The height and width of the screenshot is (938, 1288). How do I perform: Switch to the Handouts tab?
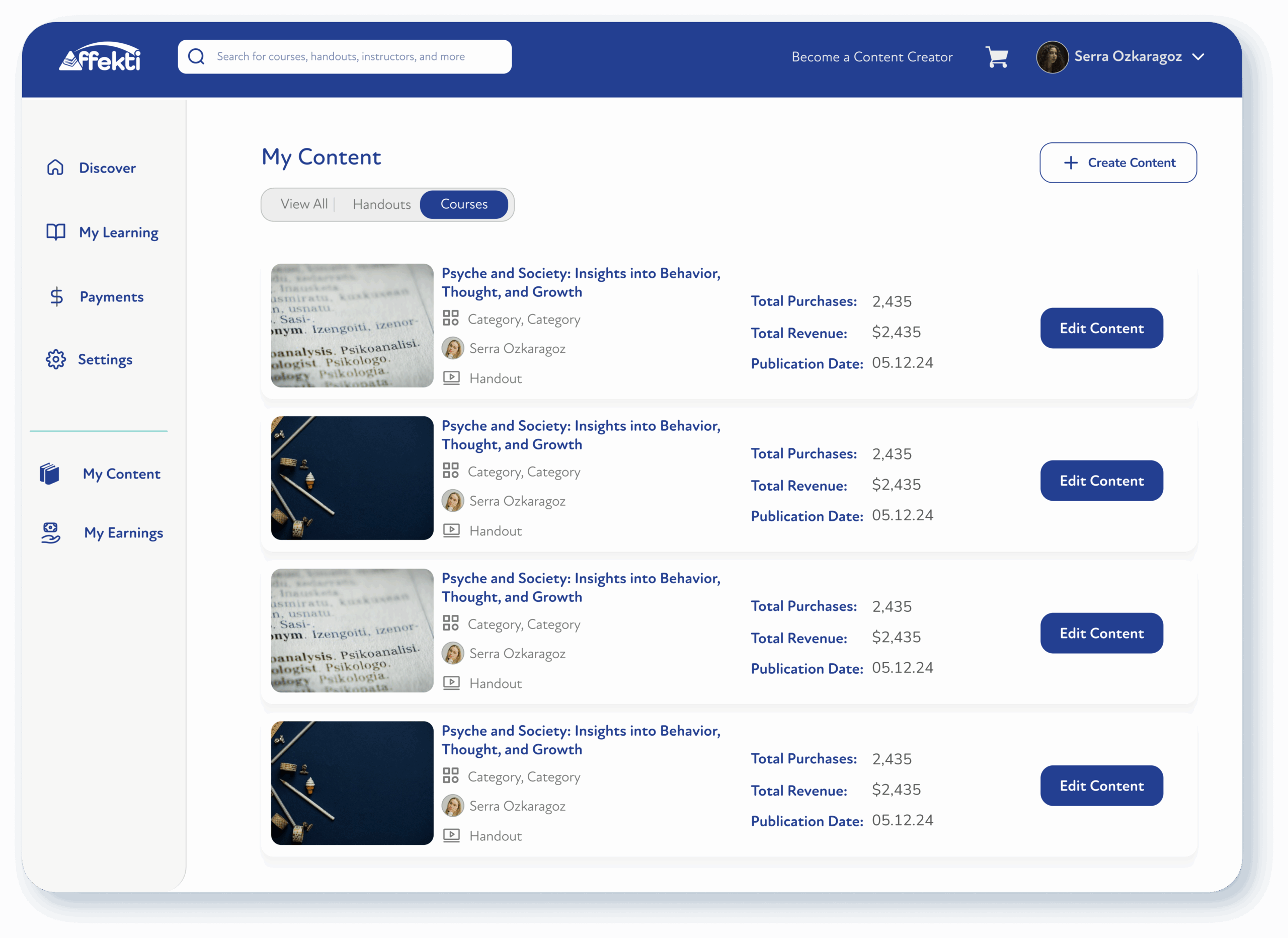(382, 204)
